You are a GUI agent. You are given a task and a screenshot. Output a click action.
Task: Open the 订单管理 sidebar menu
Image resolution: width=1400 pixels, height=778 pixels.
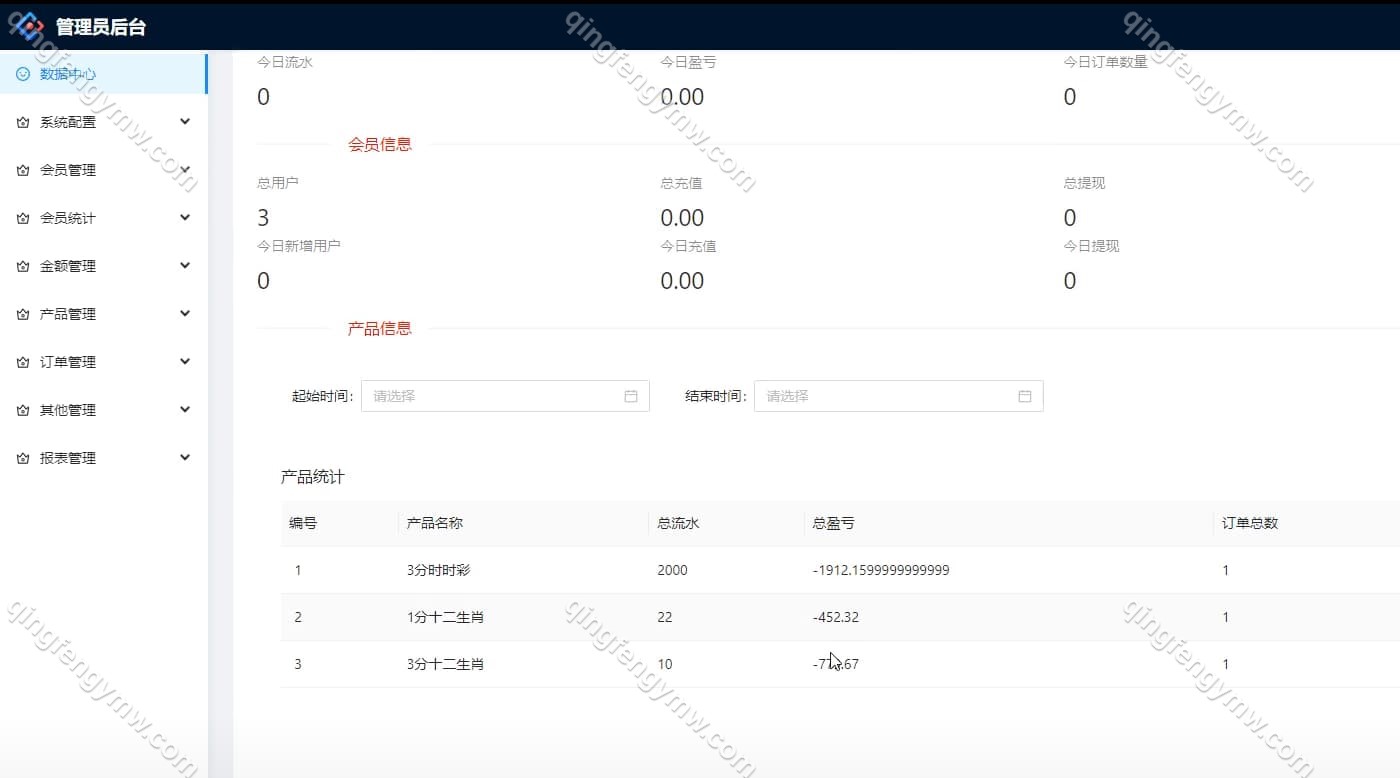[x=68, y=362]
